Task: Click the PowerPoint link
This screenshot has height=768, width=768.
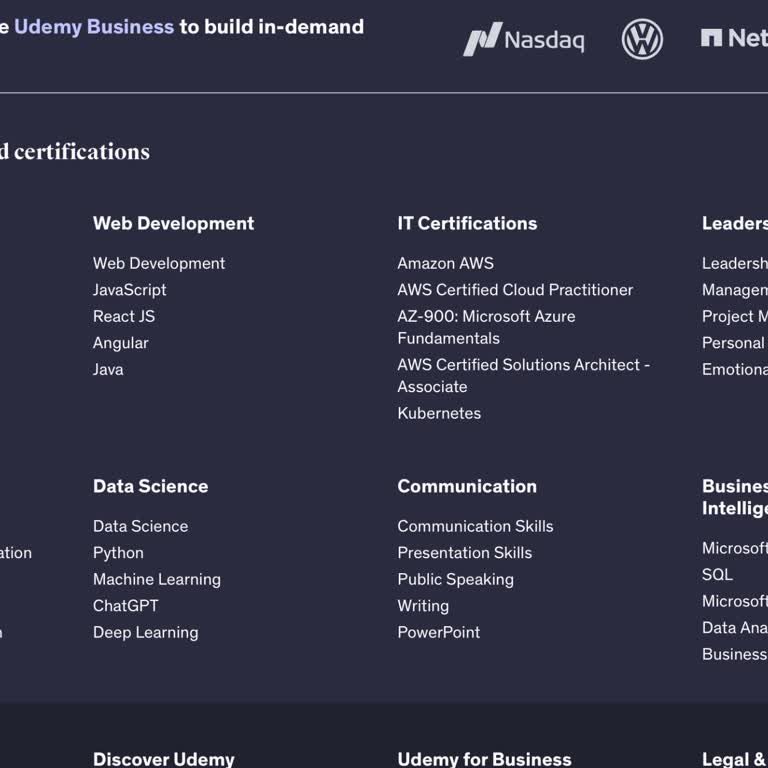Action: [x=438, y=632]
